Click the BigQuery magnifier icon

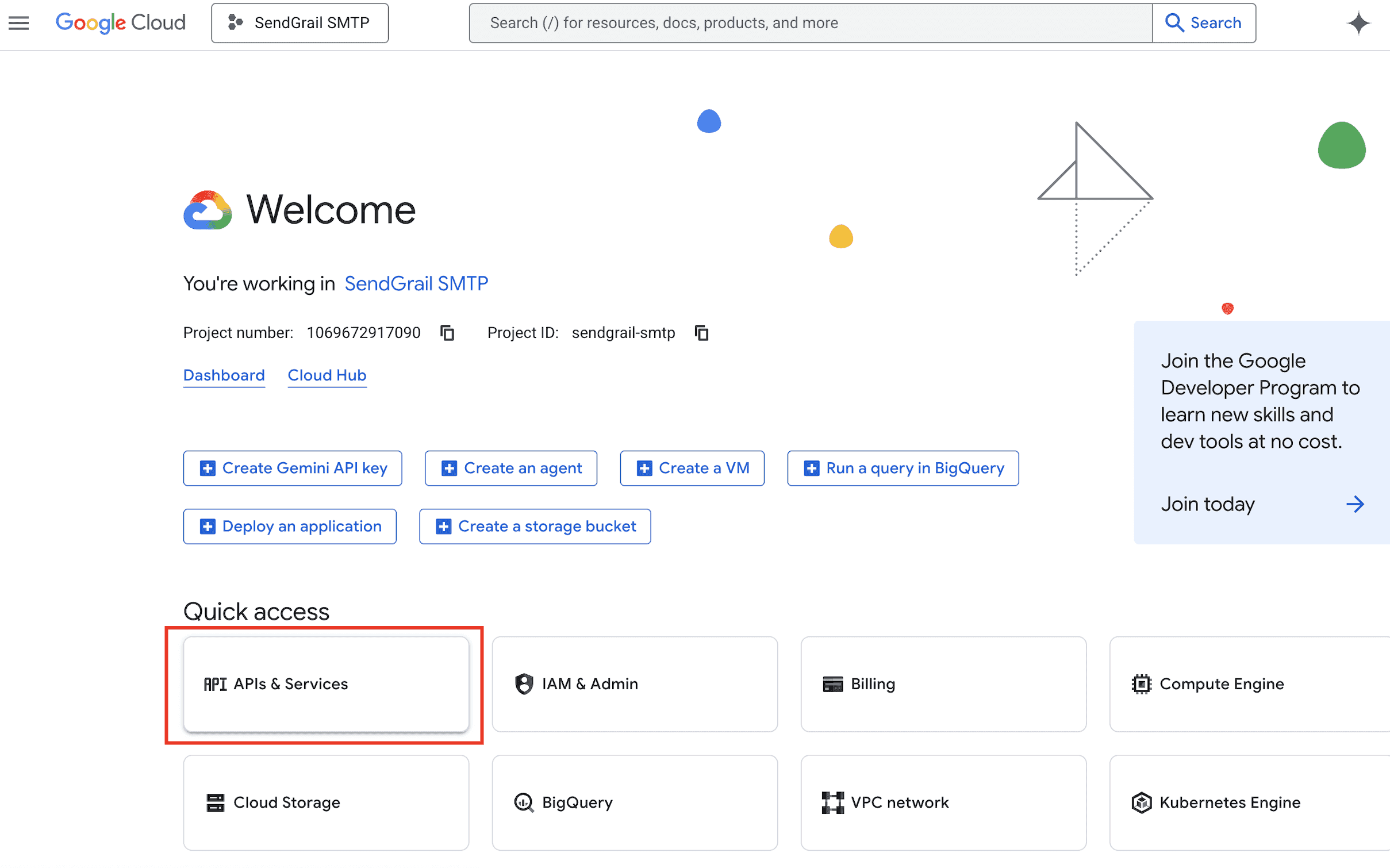[x=524, y=802]
